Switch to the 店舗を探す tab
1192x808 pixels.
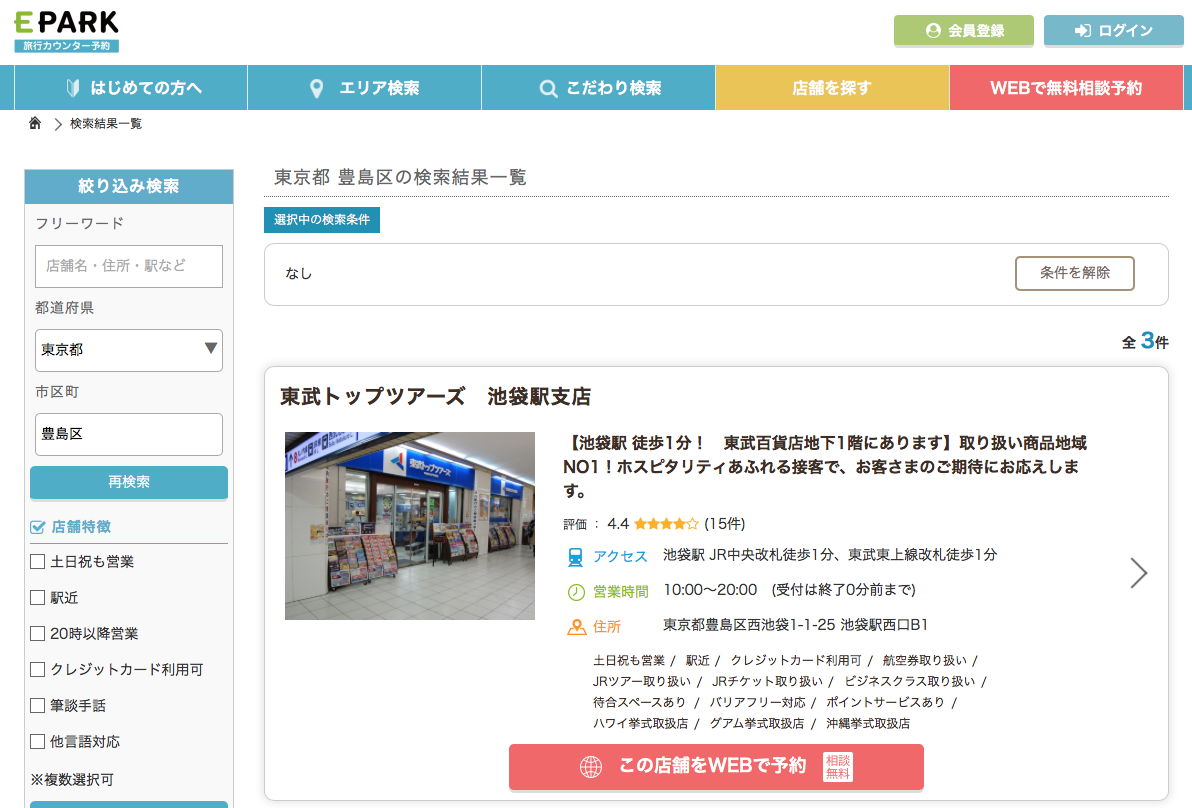[832, 88]
